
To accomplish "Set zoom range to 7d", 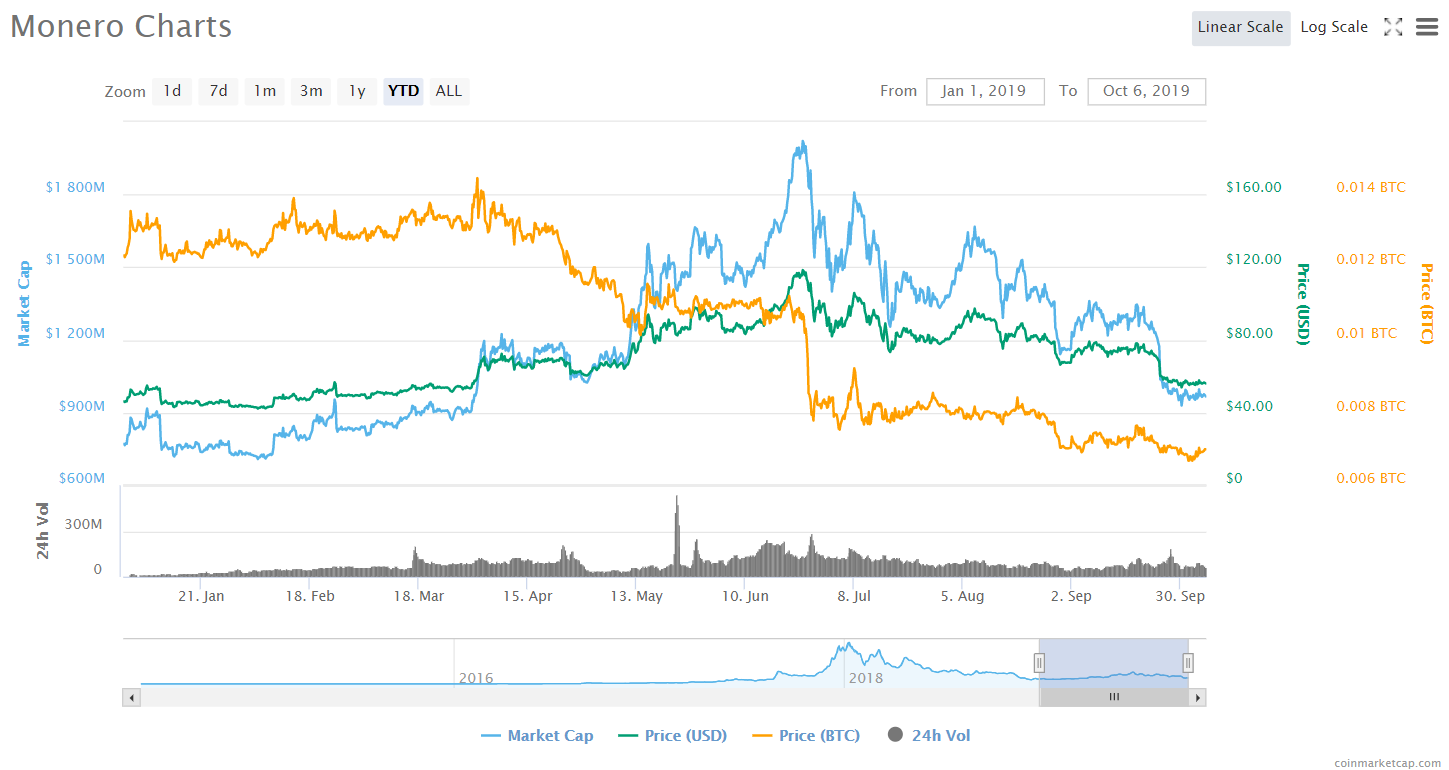I will click(x=218, y=91).
